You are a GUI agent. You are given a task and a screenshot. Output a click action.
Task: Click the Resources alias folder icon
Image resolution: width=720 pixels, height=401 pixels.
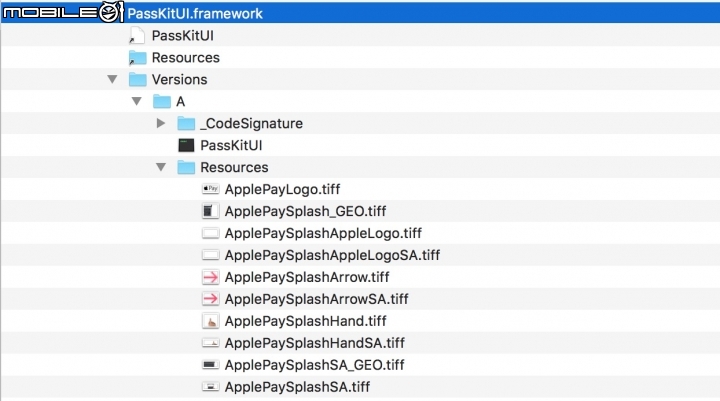137,58
